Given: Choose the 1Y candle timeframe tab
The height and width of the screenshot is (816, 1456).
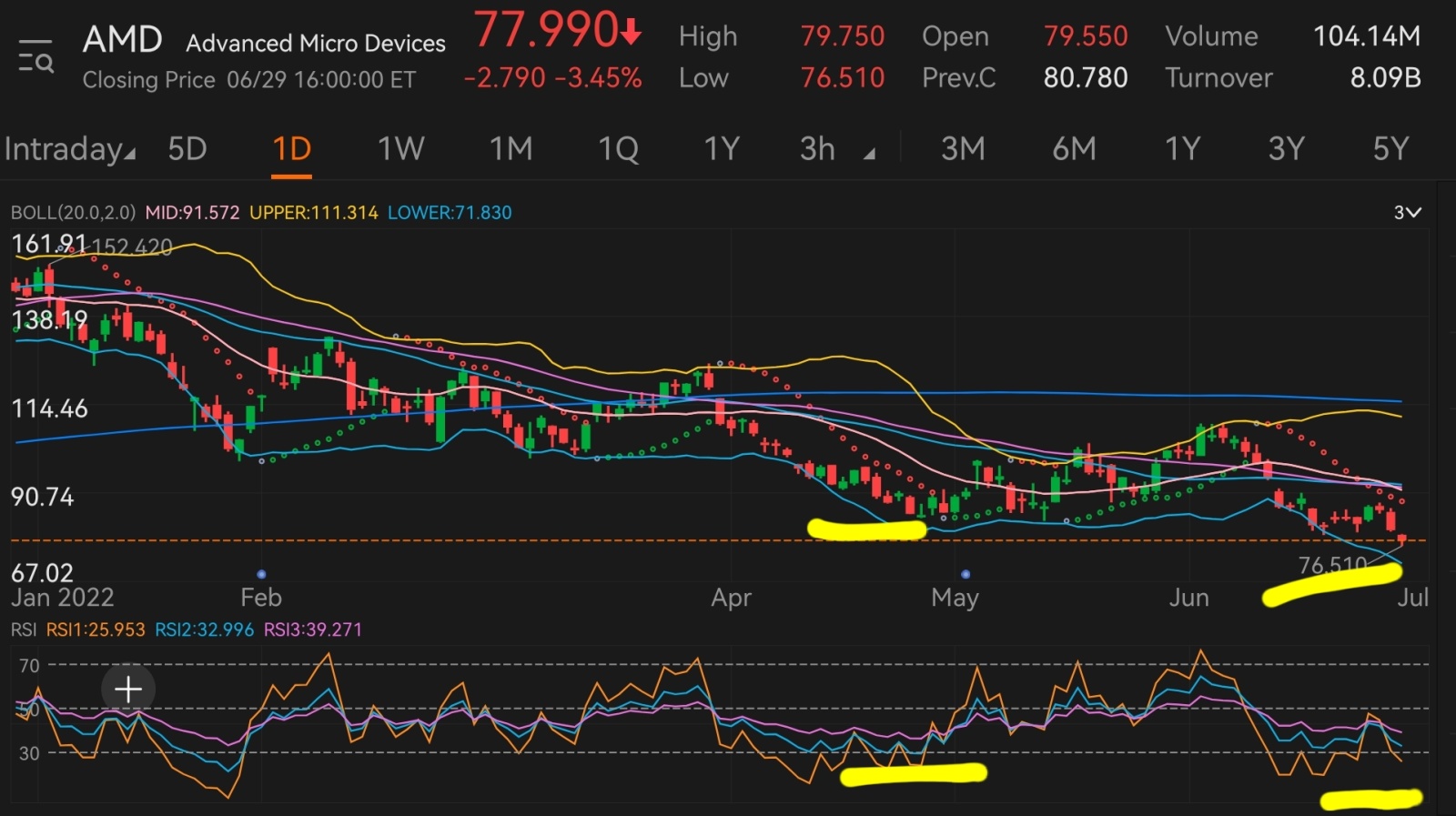Looking at the screenshot, I should pos(722,148).
